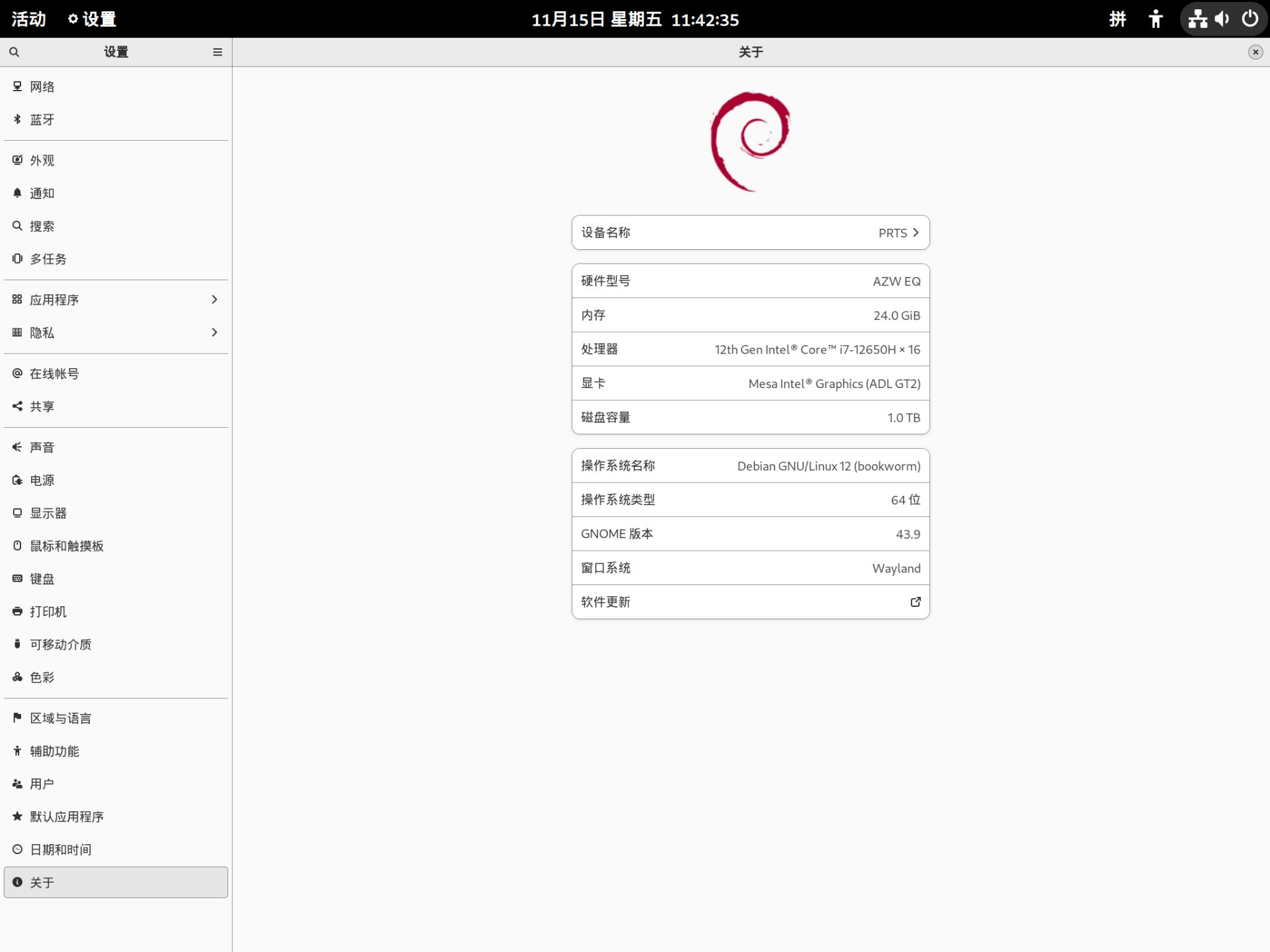Click the 24.0 GiB memory value
This screenshot has width=1270, height=952.
click(897, 315)
